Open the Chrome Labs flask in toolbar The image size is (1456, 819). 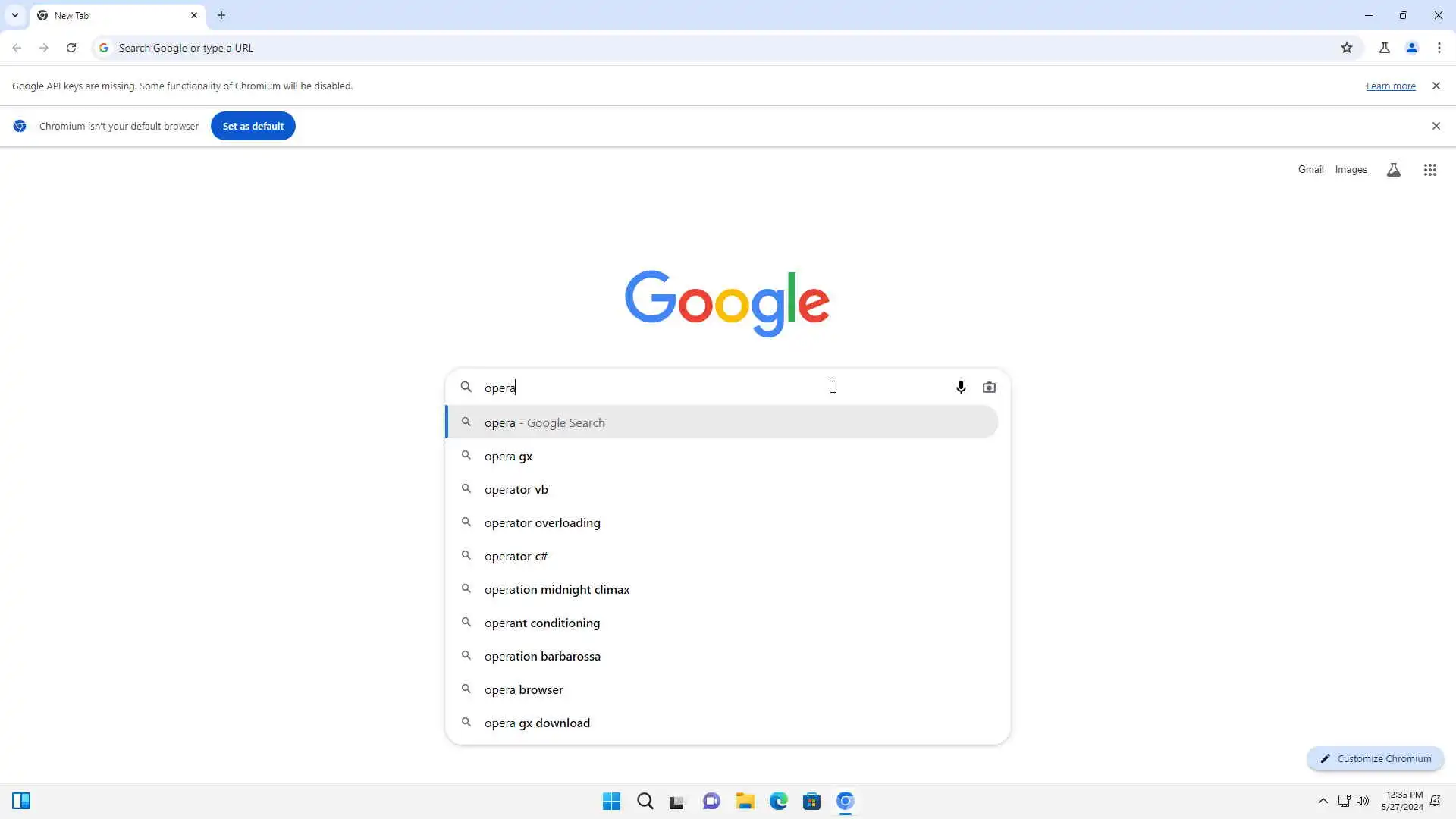[x=1384, y=48]
